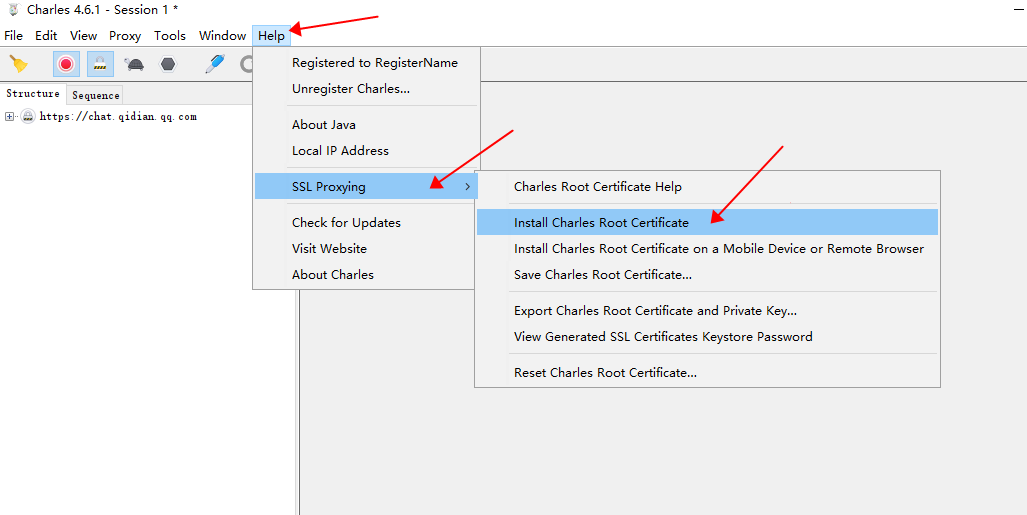Expand the https://chat.qidian.qq.com tree node
Image resolution: width=1027 pixels, height=515 pixels.
pyautogui.click(x=9, y=117)
